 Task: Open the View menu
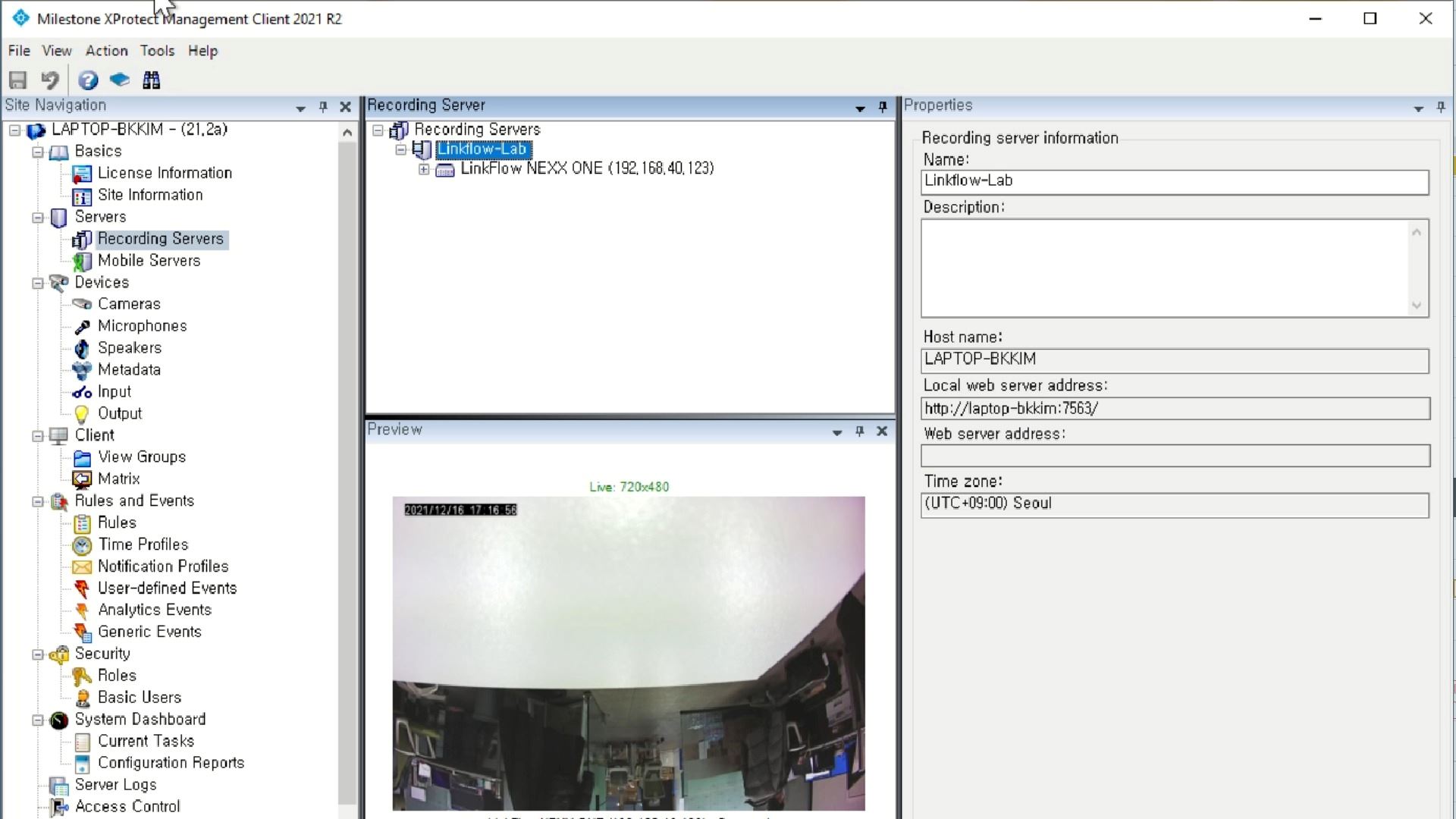[57, 51]
